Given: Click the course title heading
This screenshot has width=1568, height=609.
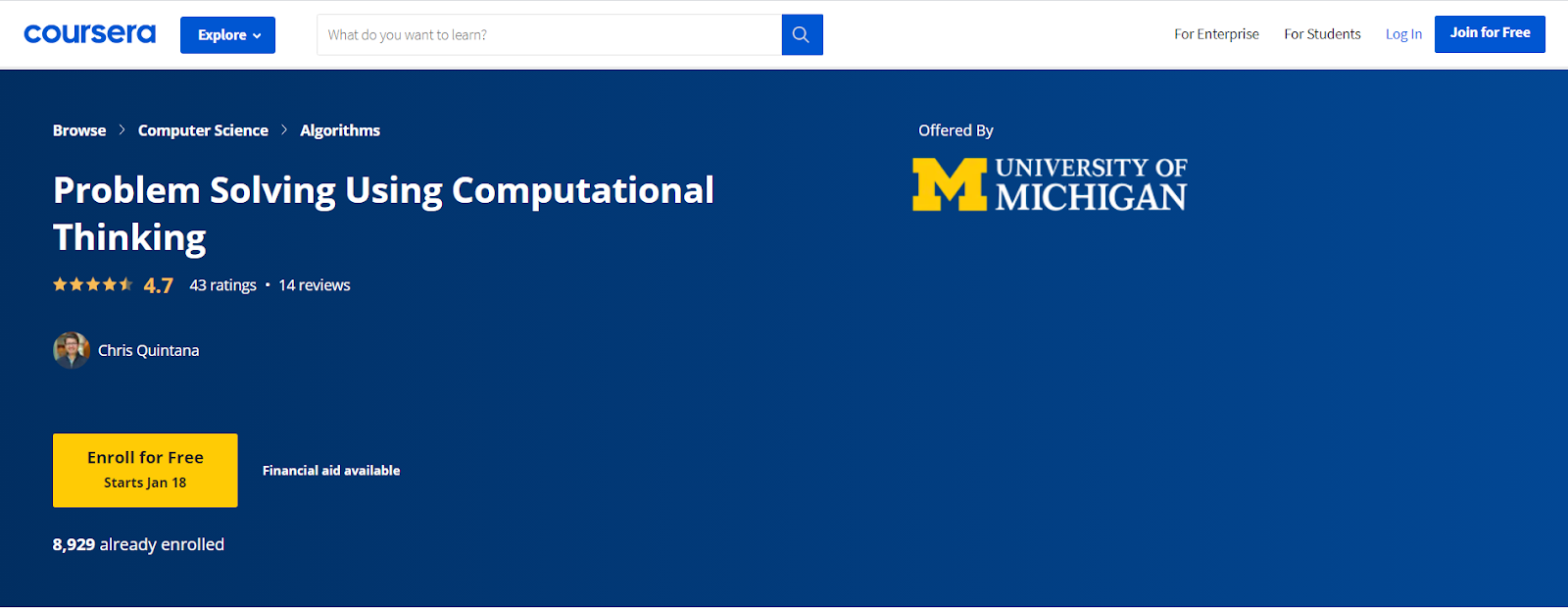Looking at the screenshot, I should click(x=383, y=214).
